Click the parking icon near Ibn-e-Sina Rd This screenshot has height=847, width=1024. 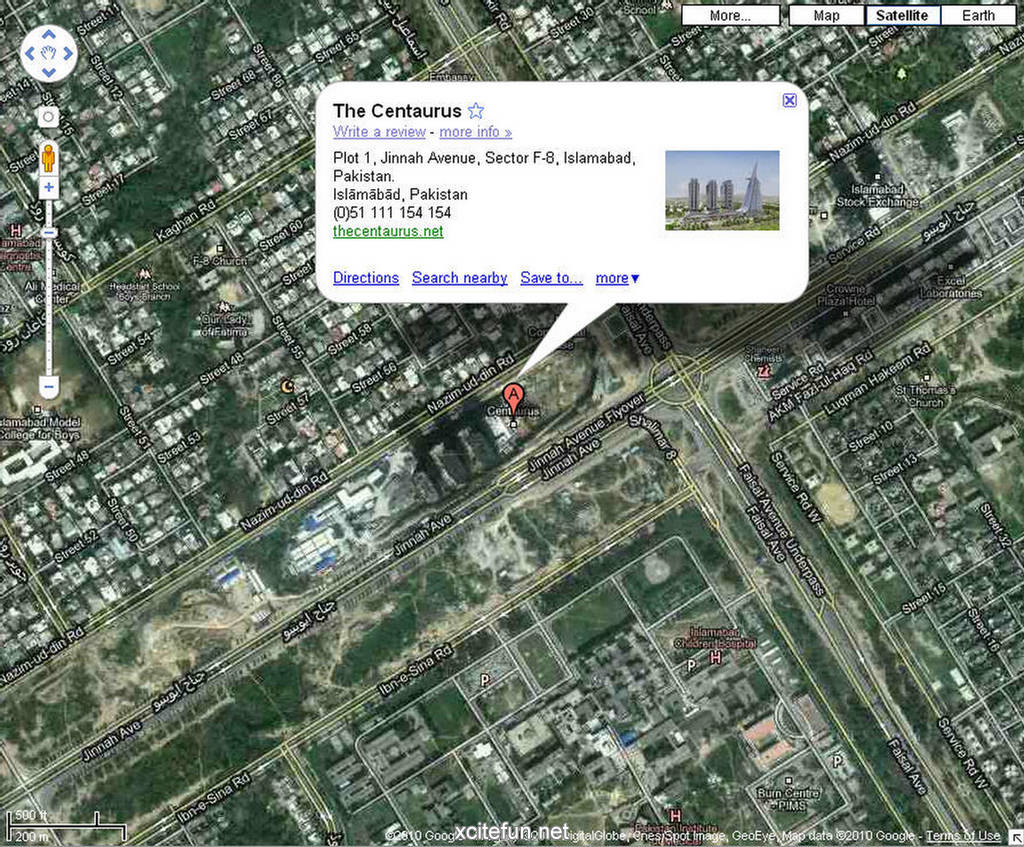(485, 680)
